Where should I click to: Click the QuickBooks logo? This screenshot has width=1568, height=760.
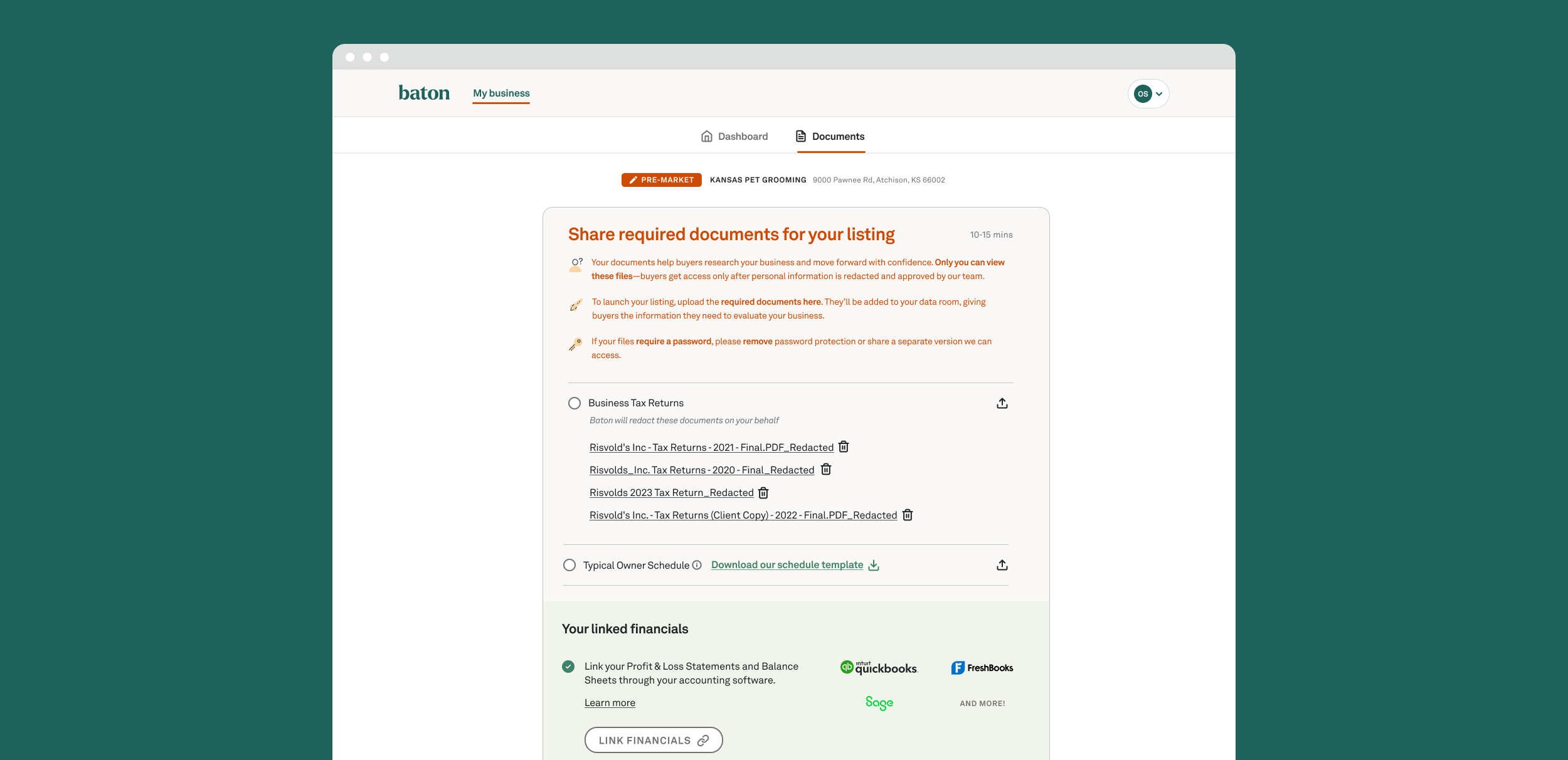879,668
